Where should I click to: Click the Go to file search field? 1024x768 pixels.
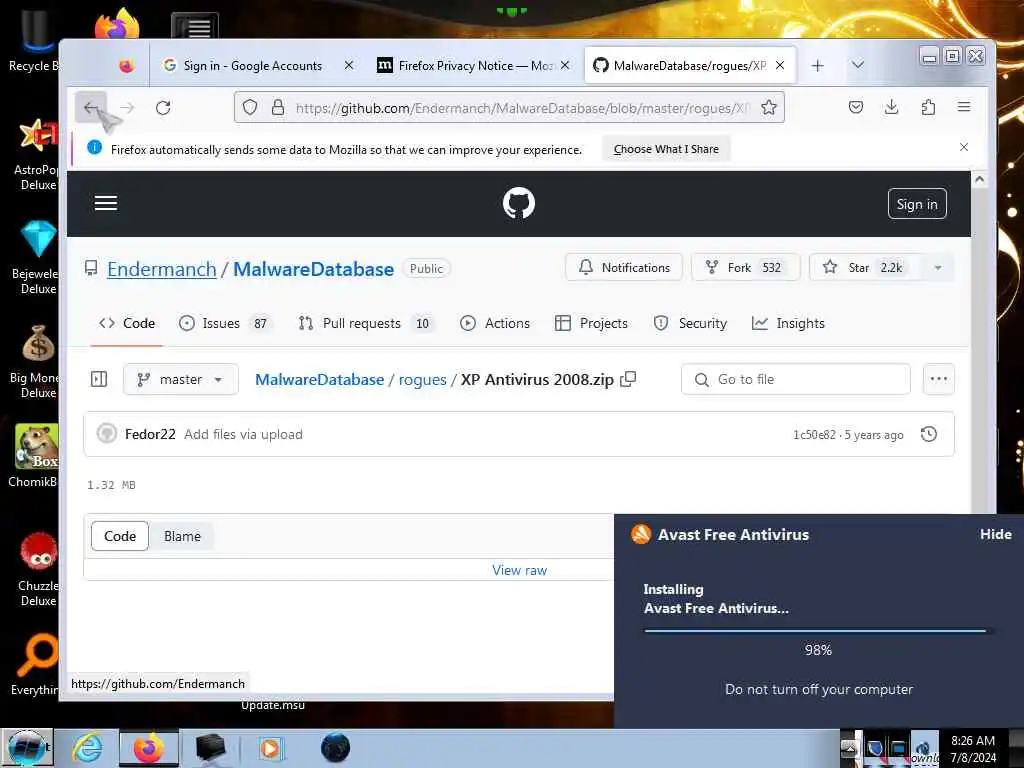coord(795,379)
